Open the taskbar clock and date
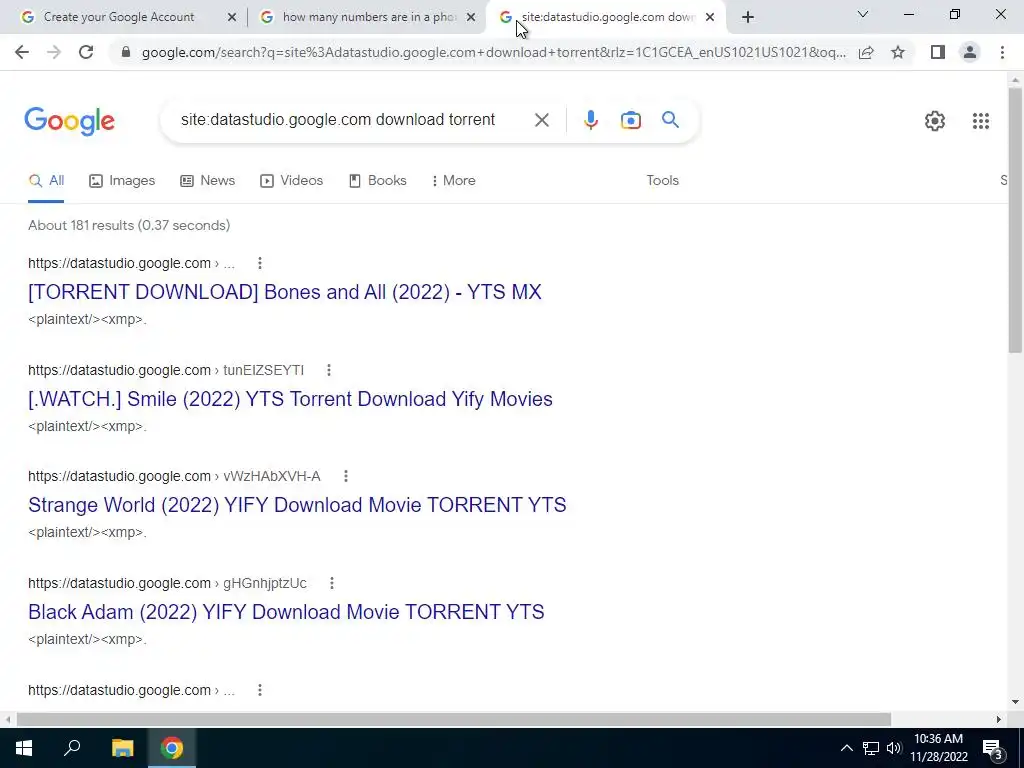The width and height of the screenshot is (1024, 768). click(x=938, y=748)
